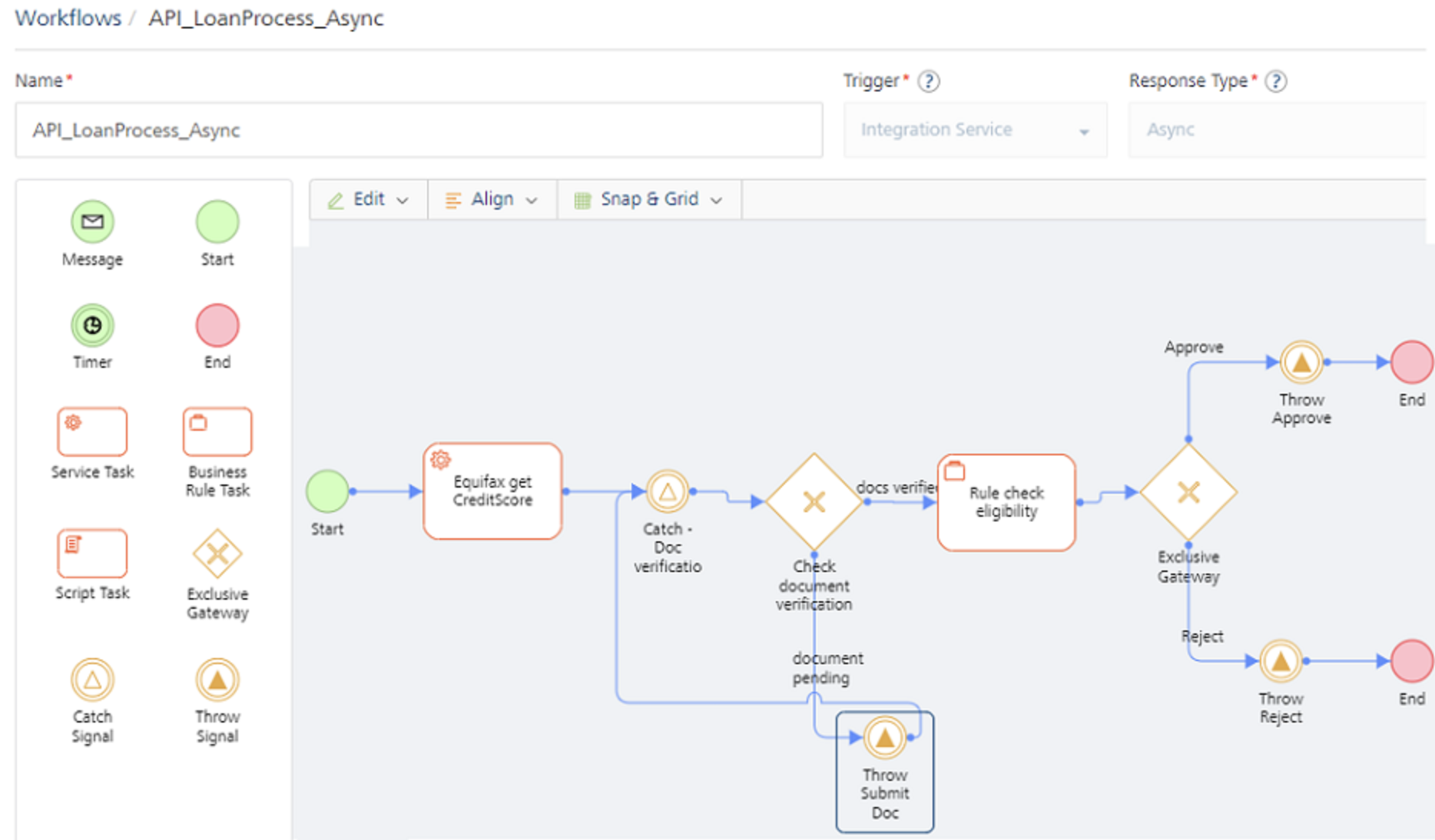Click the Throw Submit Doc signal node
This screenshot has height=840, width=1435.
[x=885, y=738]
